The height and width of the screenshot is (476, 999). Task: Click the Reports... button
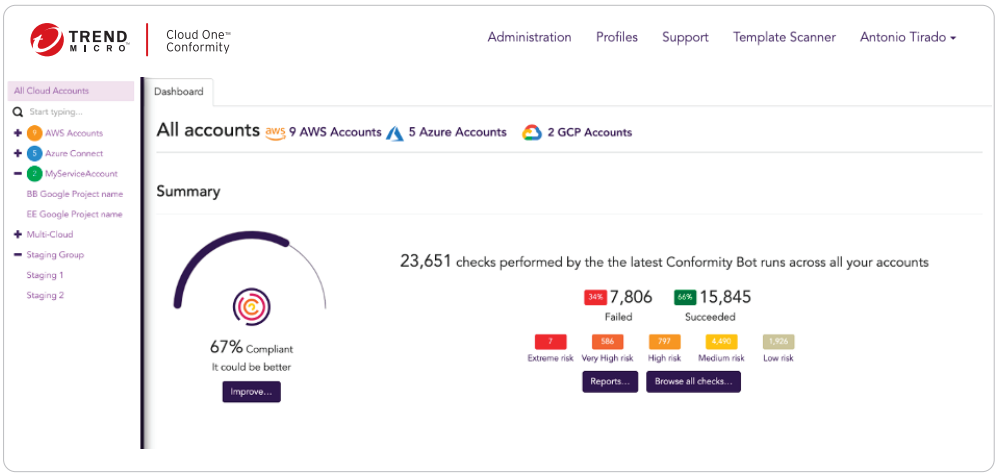[x=610, y=382]
